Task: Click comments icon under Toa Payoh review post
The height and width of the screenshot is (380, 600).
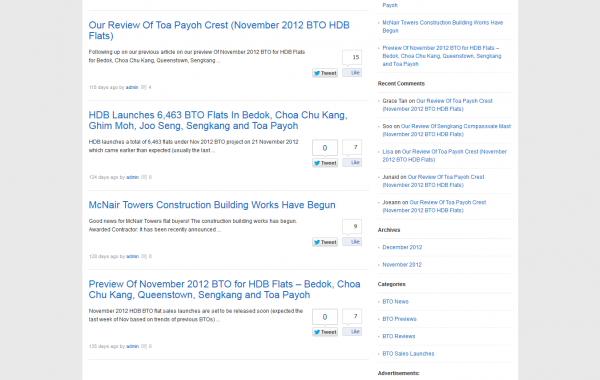Action: (143, 87)
